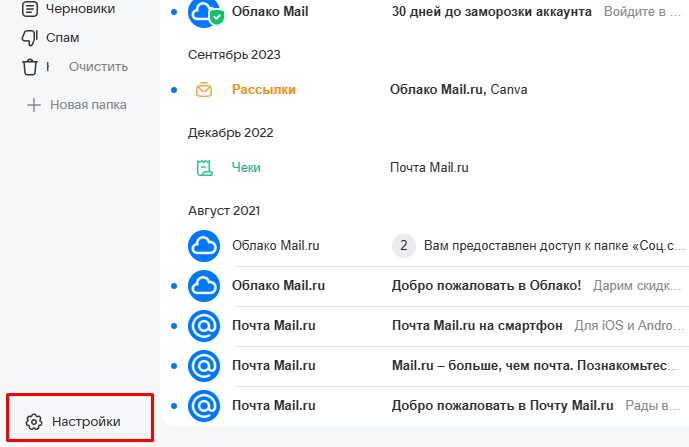This screenshot has width=689, height=447.
Task: Click the Черновики folder icon
Action: [30, 8]
